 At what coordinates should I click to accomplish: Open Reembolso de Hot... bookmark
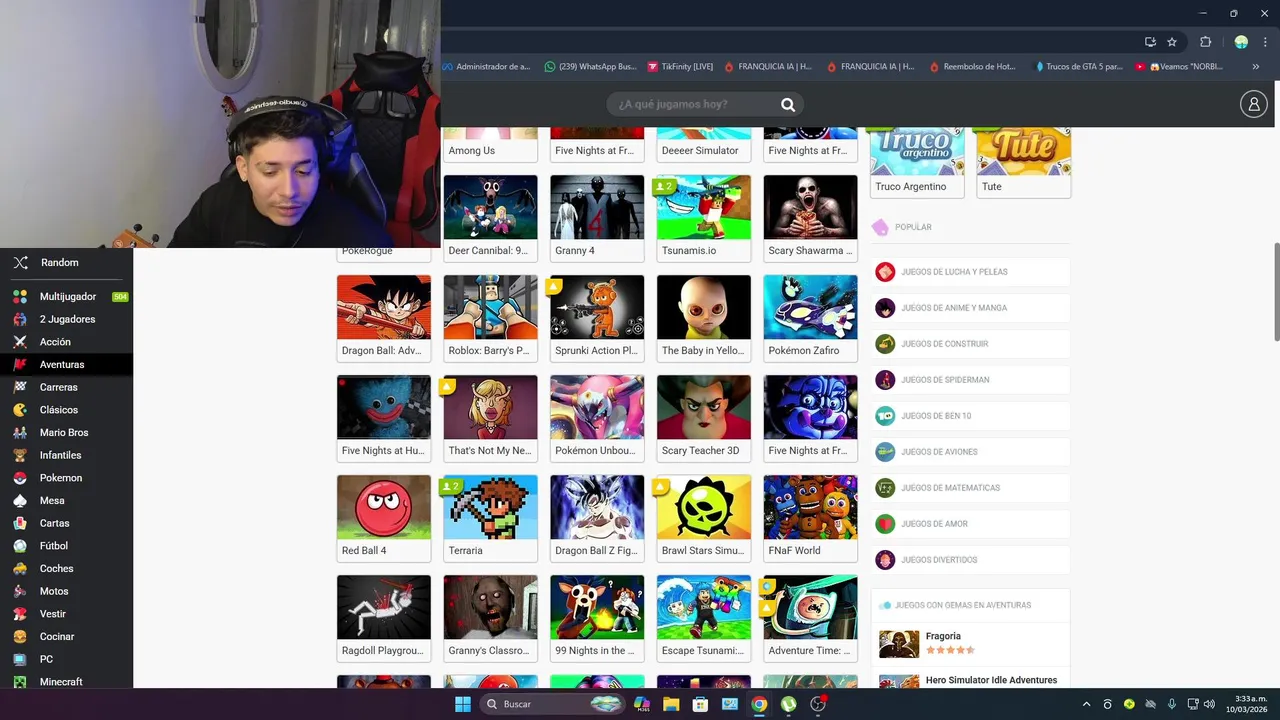(x=973, y=67)
